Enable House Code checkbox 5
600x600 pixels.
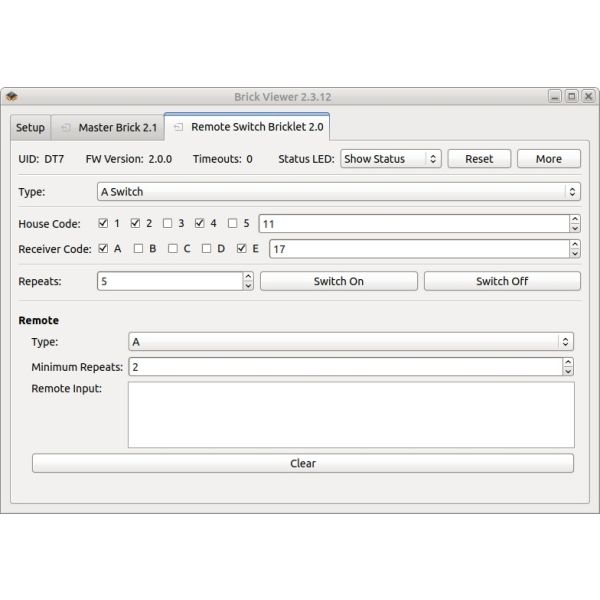[x=232, y=223]
